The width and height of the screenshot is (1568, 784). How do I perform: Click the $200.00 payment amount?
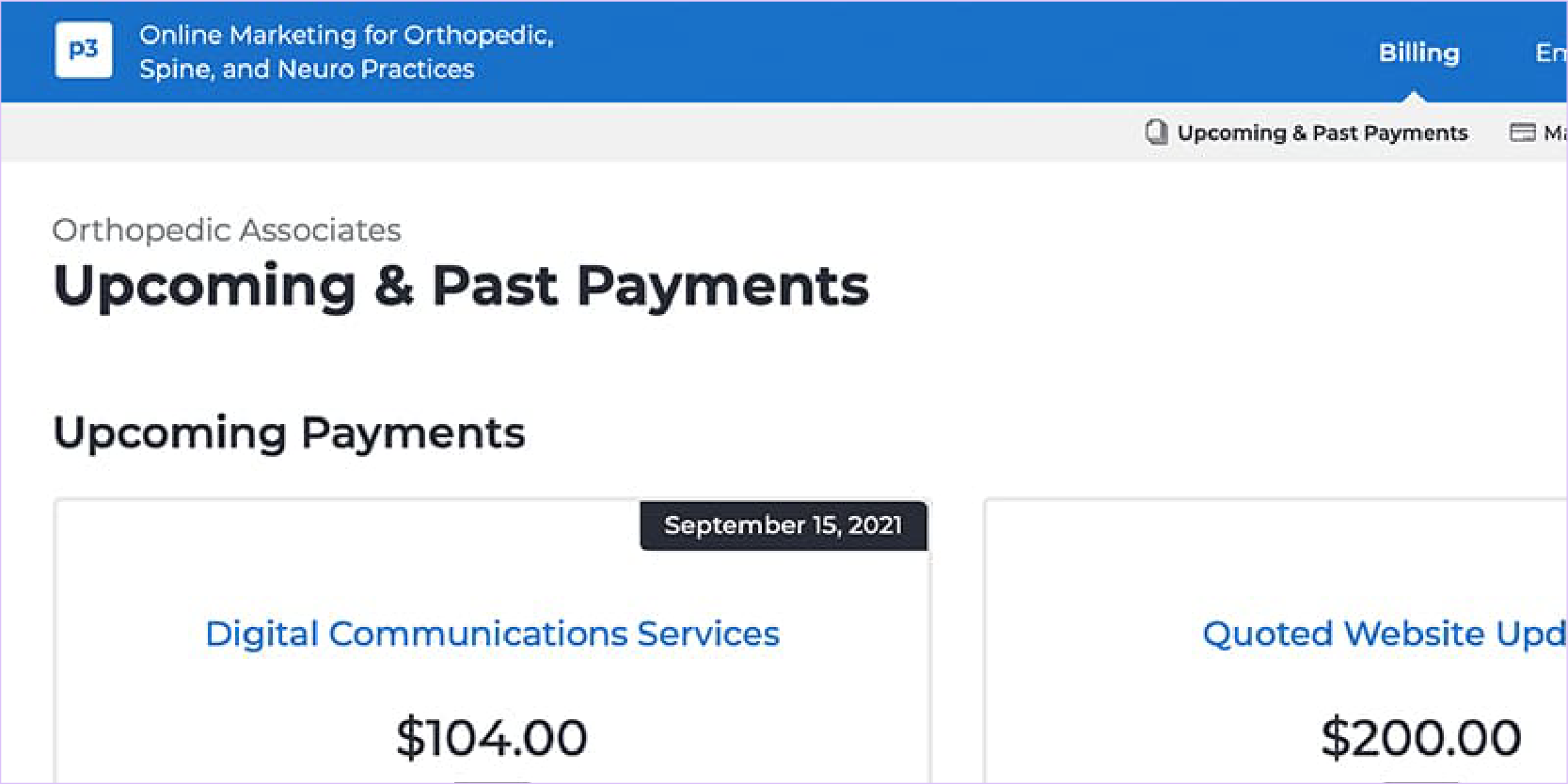[x=1420, y=737]
